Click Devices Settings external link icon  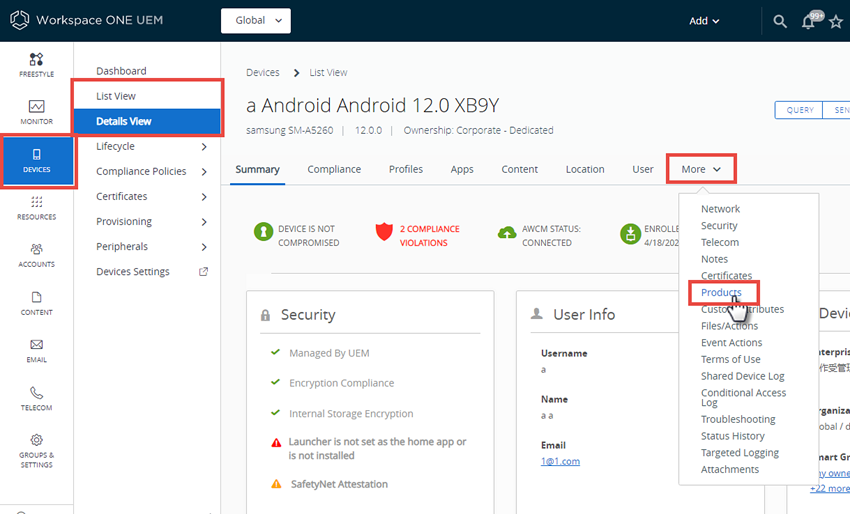[203, 272]
